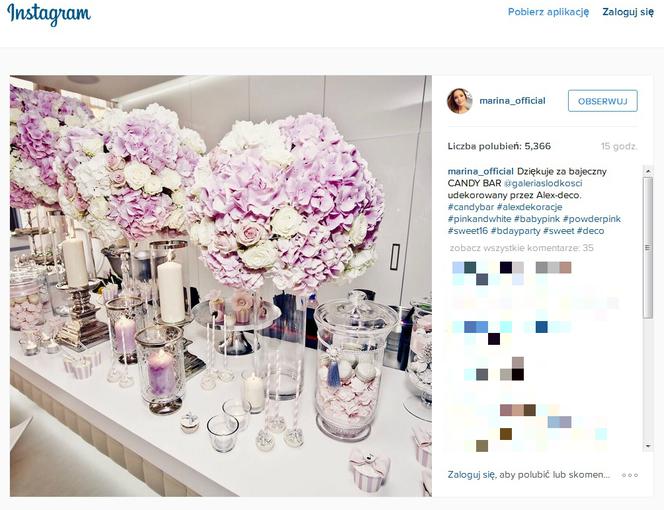Click the candy bar photo

(221, 286)
